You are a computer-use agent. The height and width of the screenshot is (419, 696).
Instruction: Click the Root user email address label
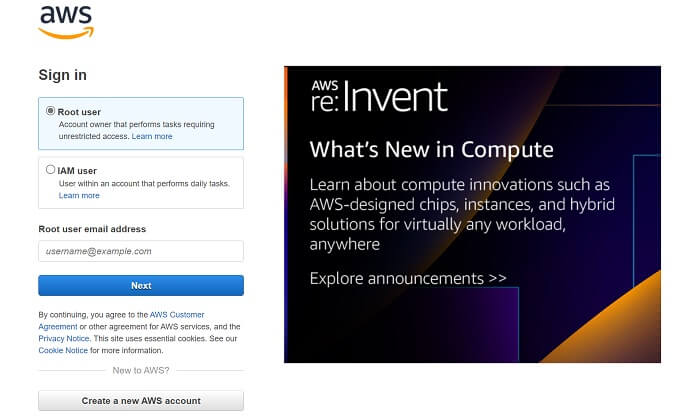pyautogui.click(x=92, y=229)
